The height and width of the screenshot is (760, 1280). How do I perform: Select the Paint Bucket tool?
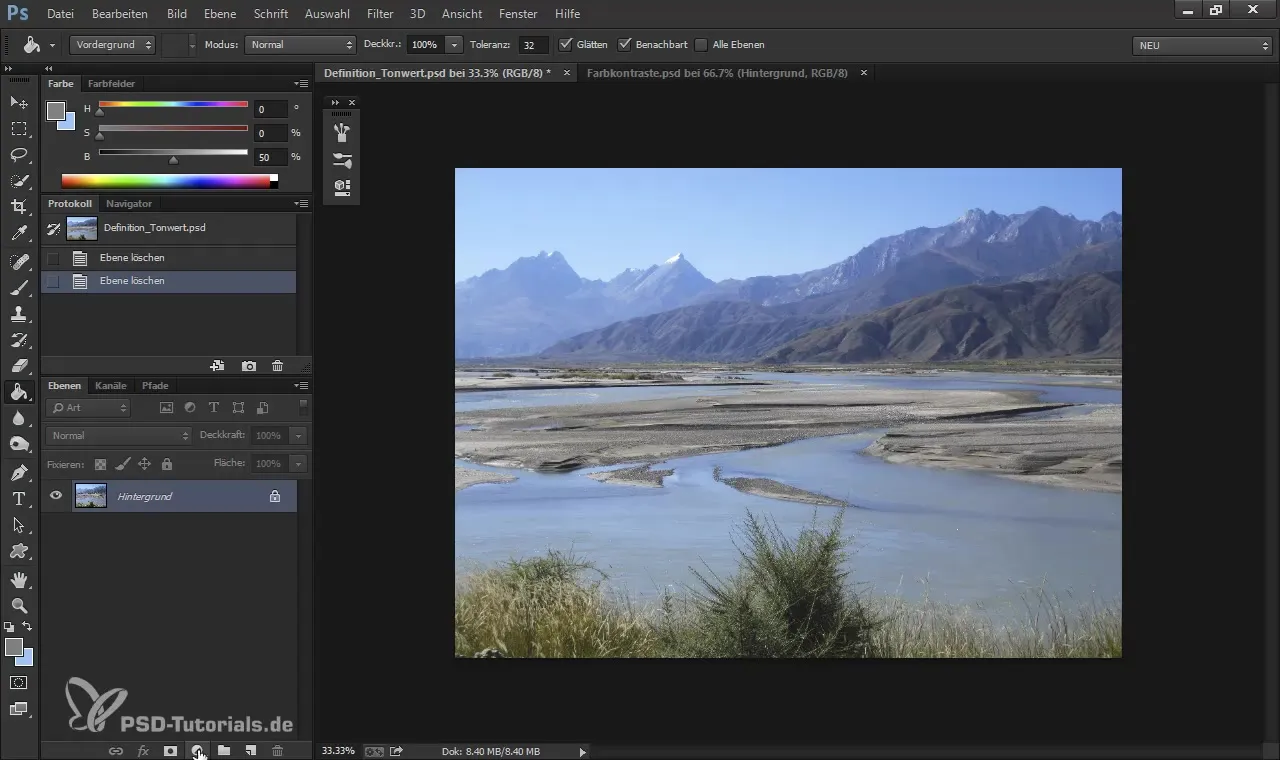pyautogui.click(x=19, y=392)
